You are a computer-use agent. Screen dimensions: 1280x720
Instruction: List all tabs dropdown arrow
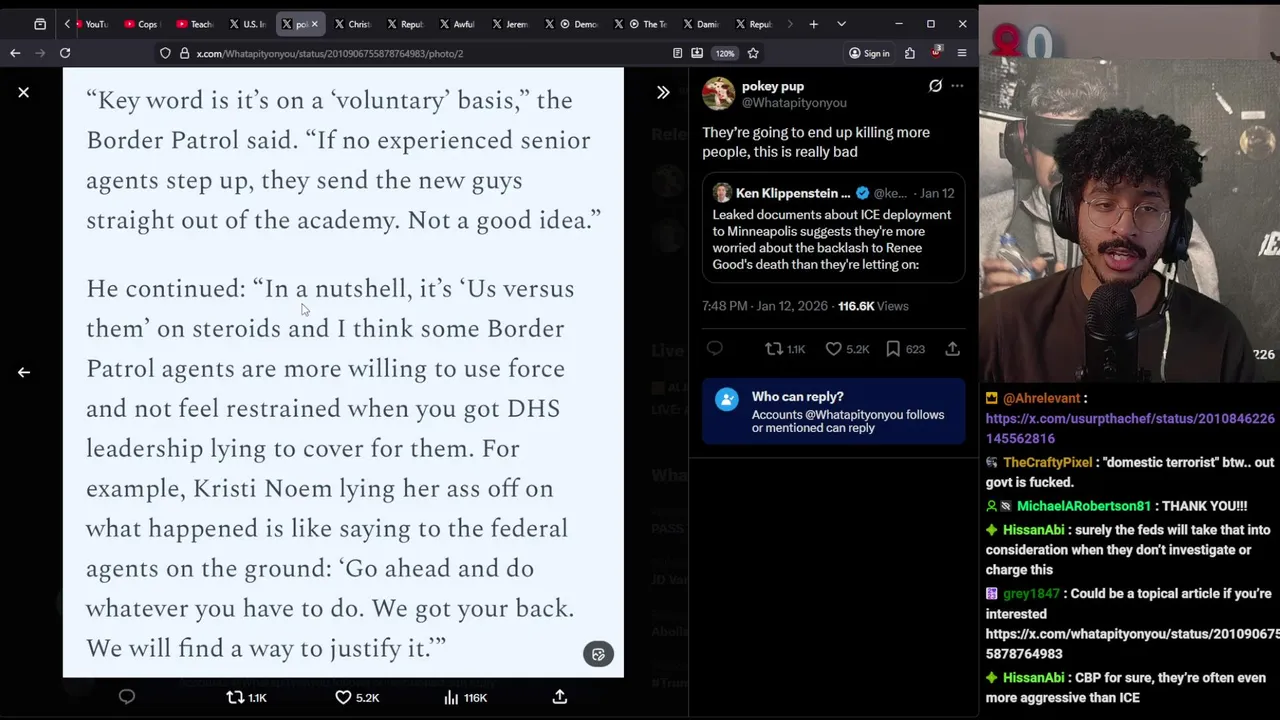click(x=841, y=24)
